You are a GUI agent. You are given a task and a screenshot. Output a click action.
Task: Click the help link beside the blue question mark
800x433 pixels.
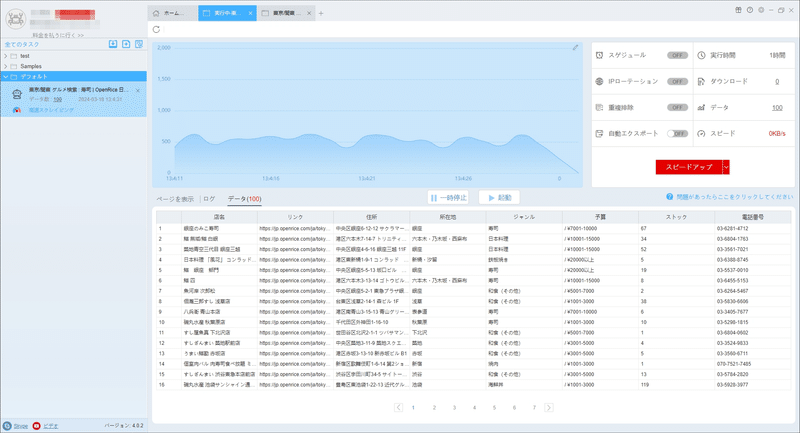(x=735, y=197)
